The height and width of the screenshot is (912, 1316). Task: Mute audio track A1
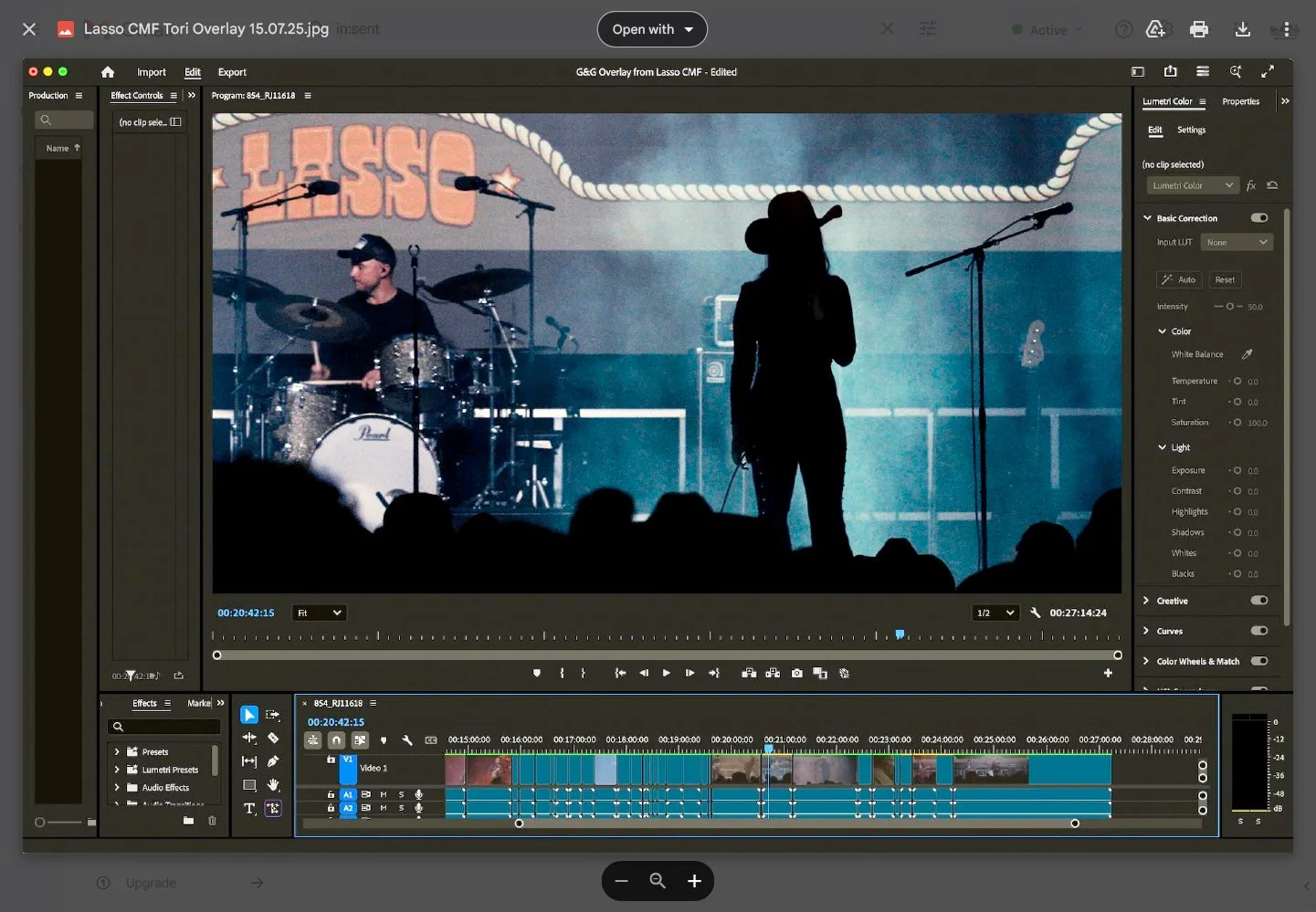384,794
